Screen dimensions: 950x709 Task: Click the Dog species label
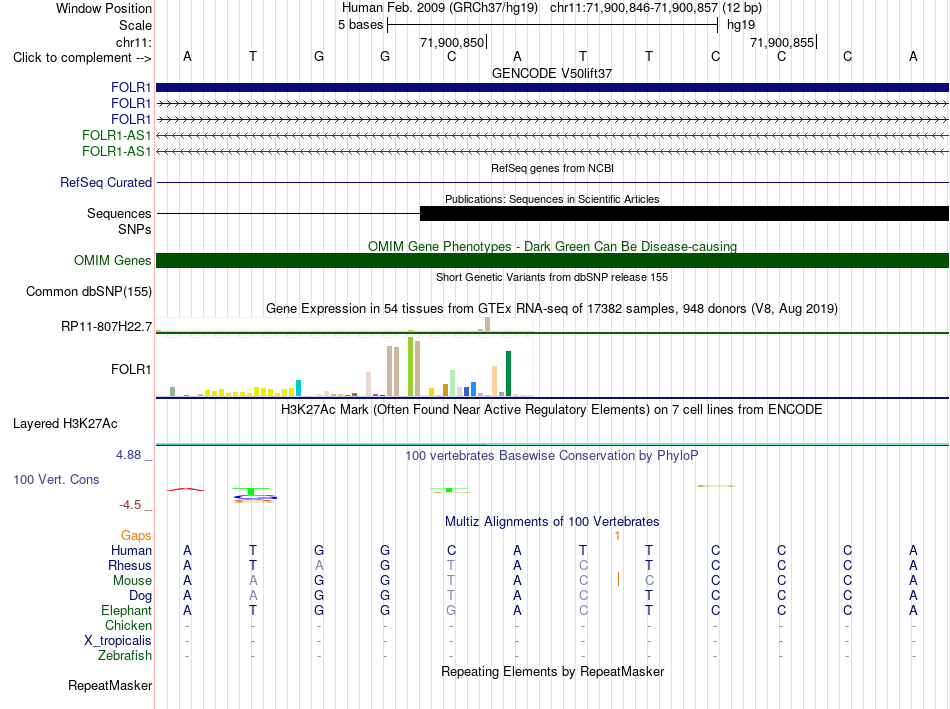tap(140, 596)
